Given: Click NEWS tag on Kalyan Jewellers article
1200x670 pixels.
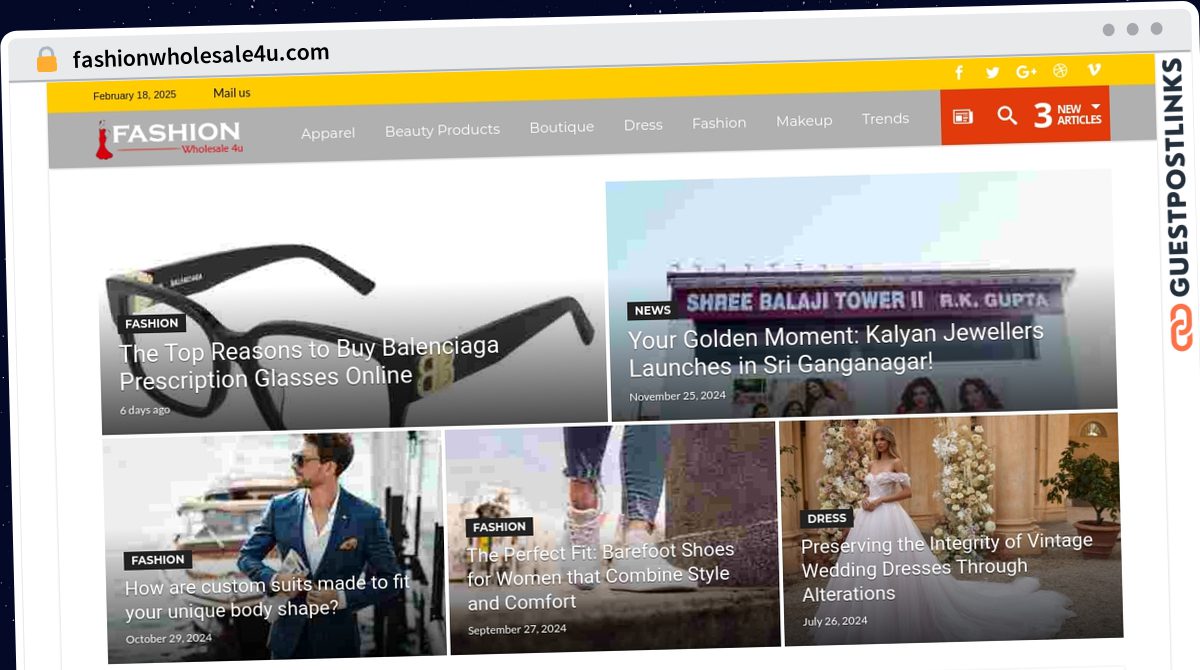Looking at the screenshot, I should pos(652,310).
